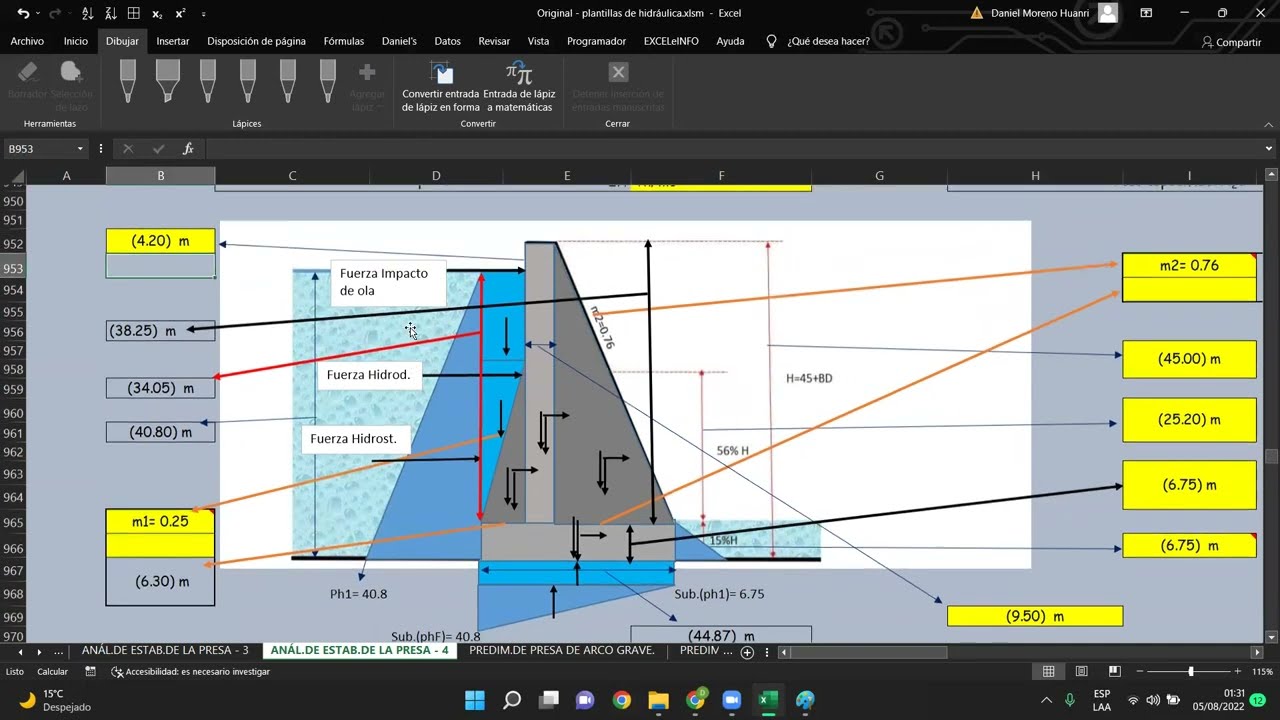This screenshot has width=1280, height=720.
Task: Apply superscript with the x² icon
Action: point(180,13)
